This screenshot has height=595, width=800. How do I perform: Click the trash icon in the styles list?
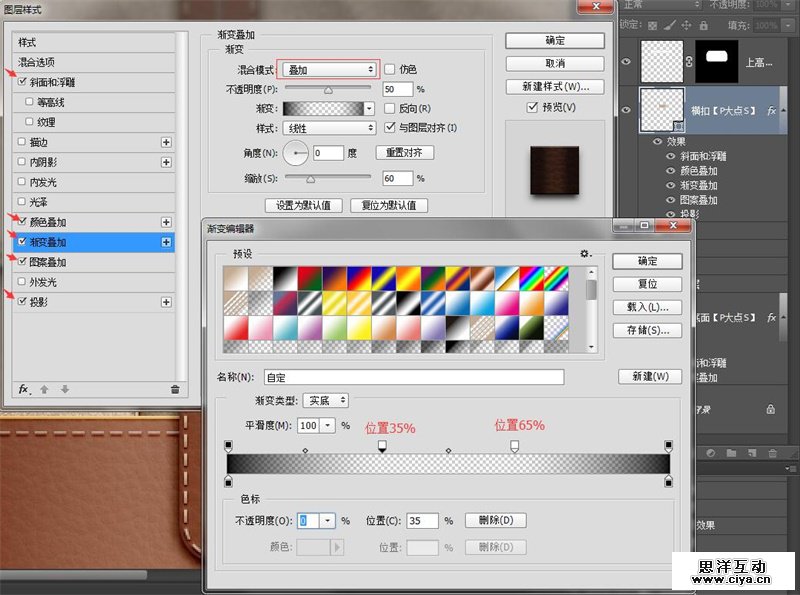[x=174, y=389]
